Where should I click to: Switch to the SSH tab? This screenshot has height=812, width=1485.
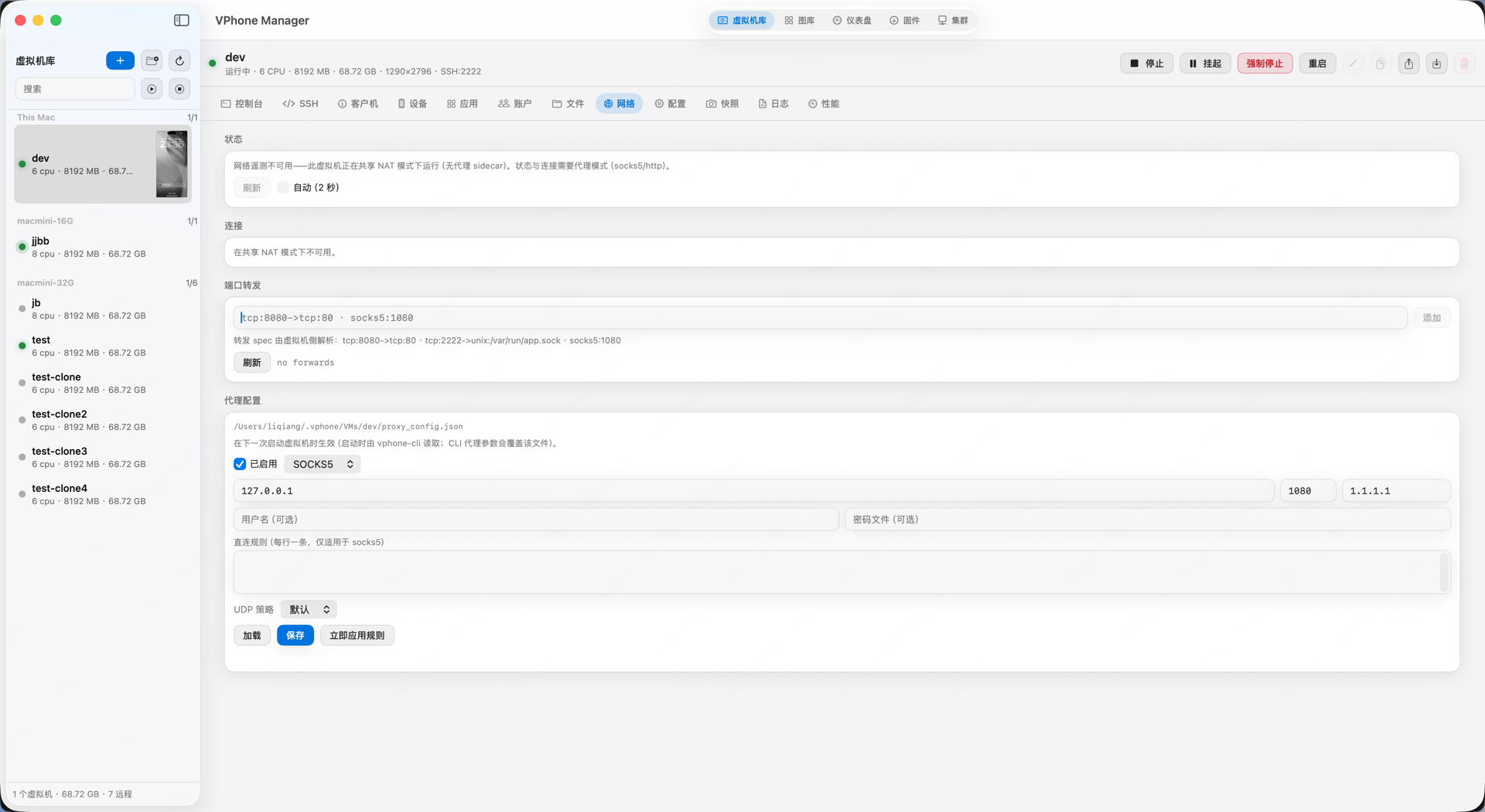pos(300,104)
